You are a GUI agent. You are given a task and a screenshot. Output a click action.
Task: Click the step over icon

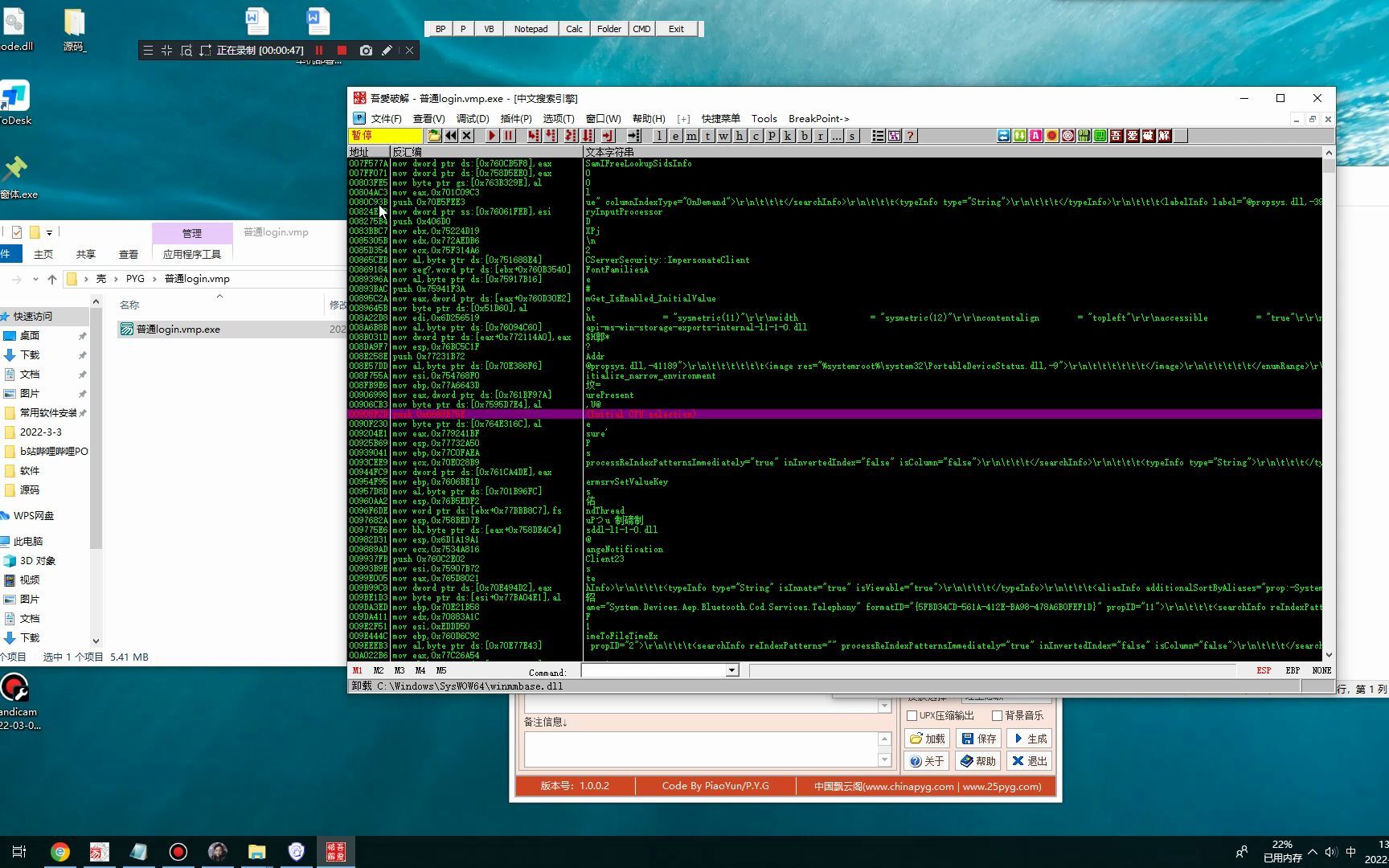point(551,136)
